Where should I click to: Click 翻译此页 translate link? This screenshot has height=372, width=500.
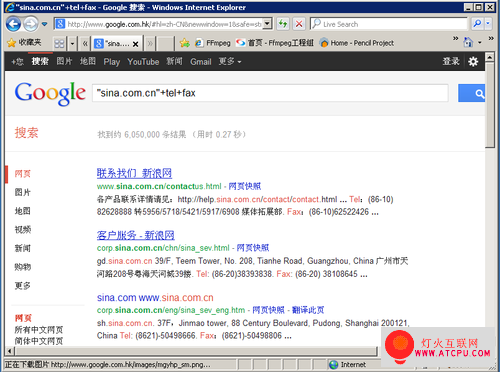pos(308,310)
